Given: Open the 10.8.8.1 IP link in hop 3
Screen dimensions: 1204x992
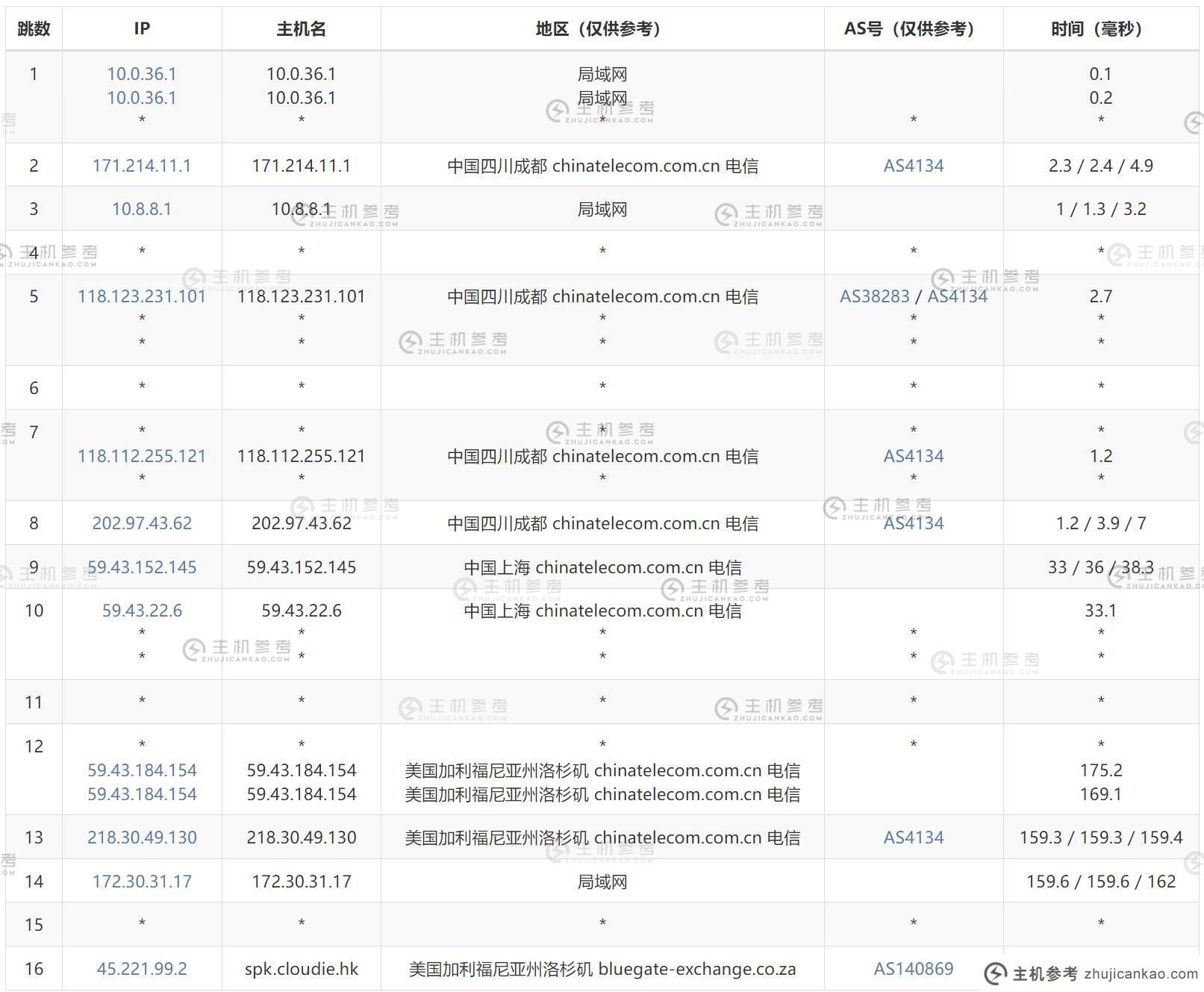Looking at the screenshot, I should tap(142, 209).
